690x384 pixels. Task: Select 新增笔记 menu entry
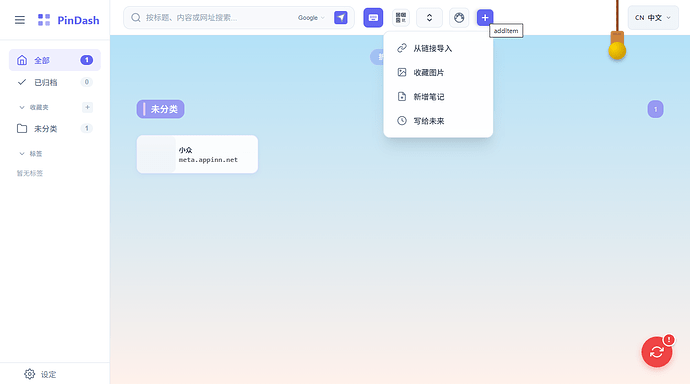tap(438, 97)
